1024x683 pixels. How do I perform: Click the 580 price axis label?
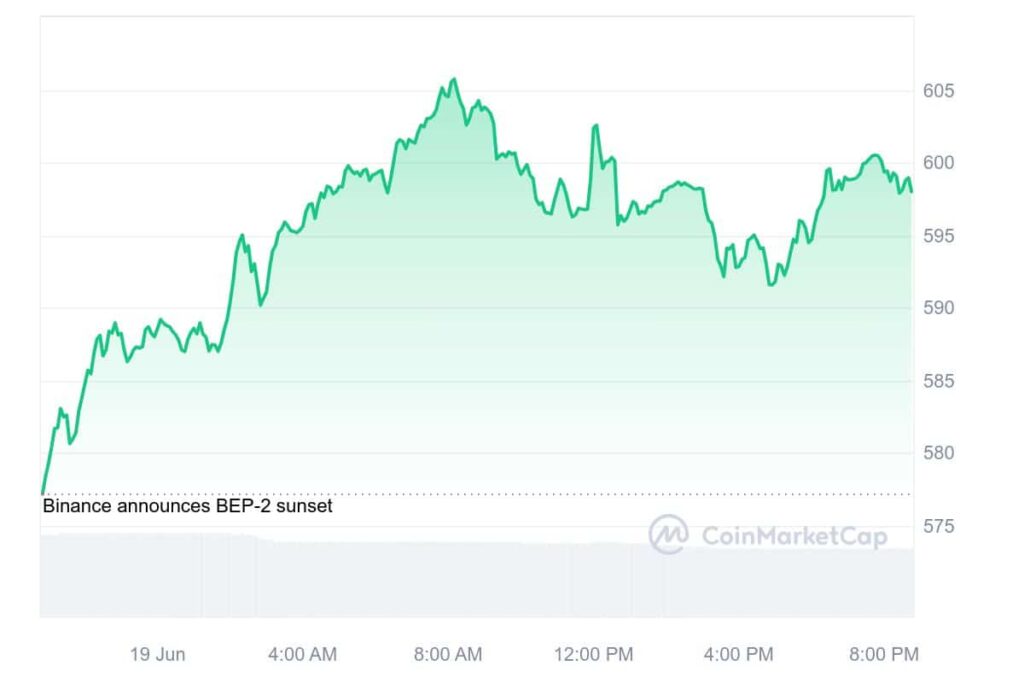(x=939, y=453)
